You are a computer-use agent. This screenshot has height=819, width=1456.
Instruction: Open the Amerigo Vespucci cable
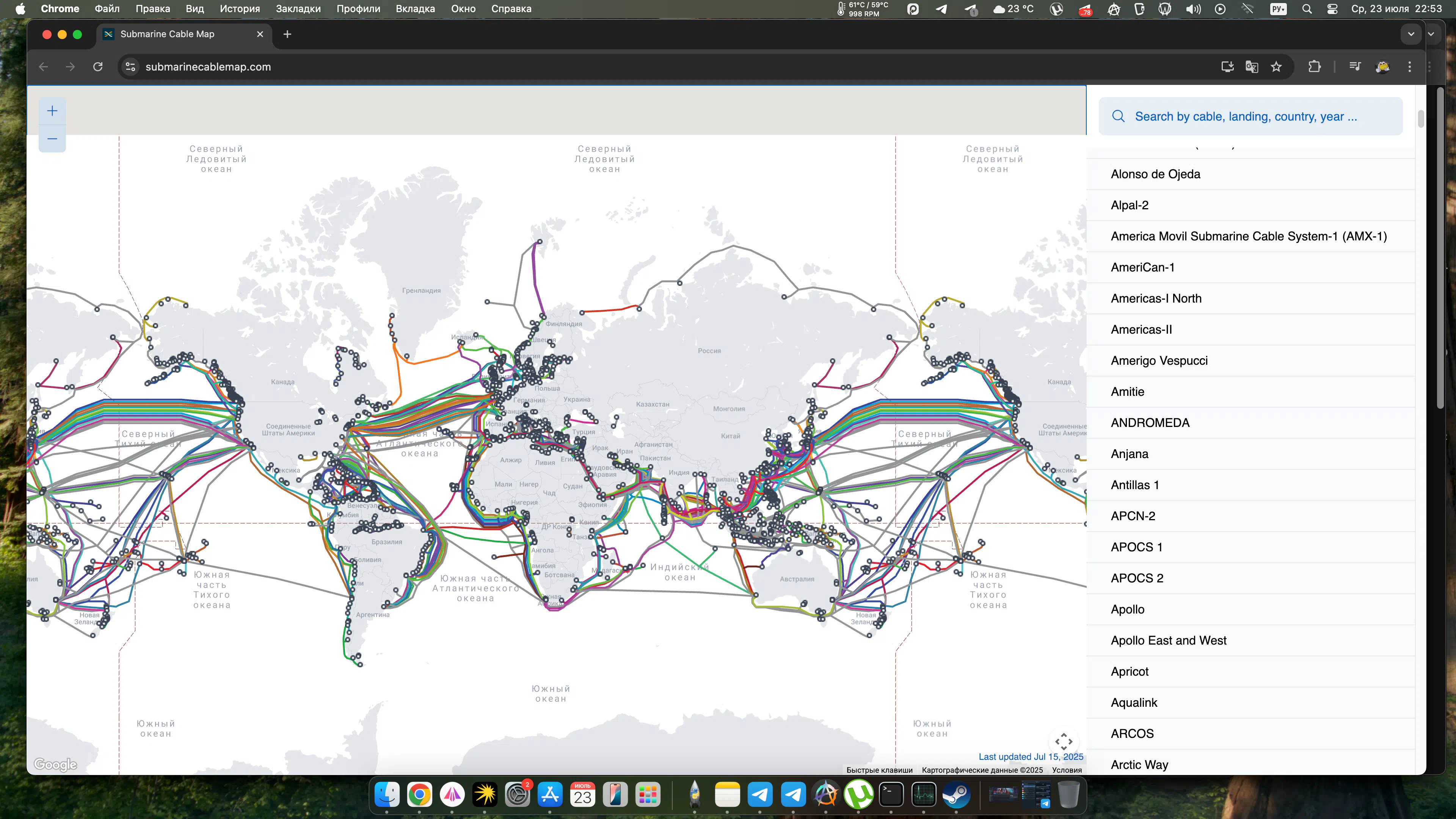point(1250,361)
